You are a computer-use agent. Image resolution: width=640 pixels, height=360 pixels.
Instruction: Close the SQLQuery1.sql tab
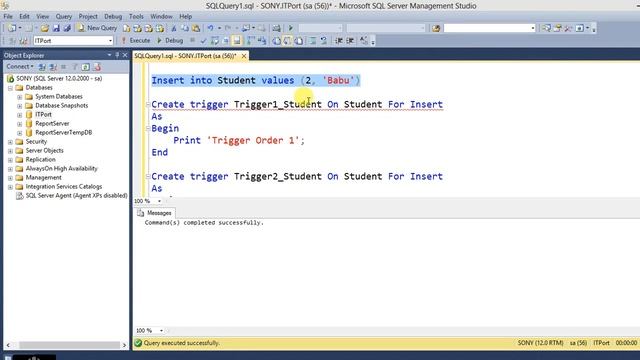click(244, 56)
